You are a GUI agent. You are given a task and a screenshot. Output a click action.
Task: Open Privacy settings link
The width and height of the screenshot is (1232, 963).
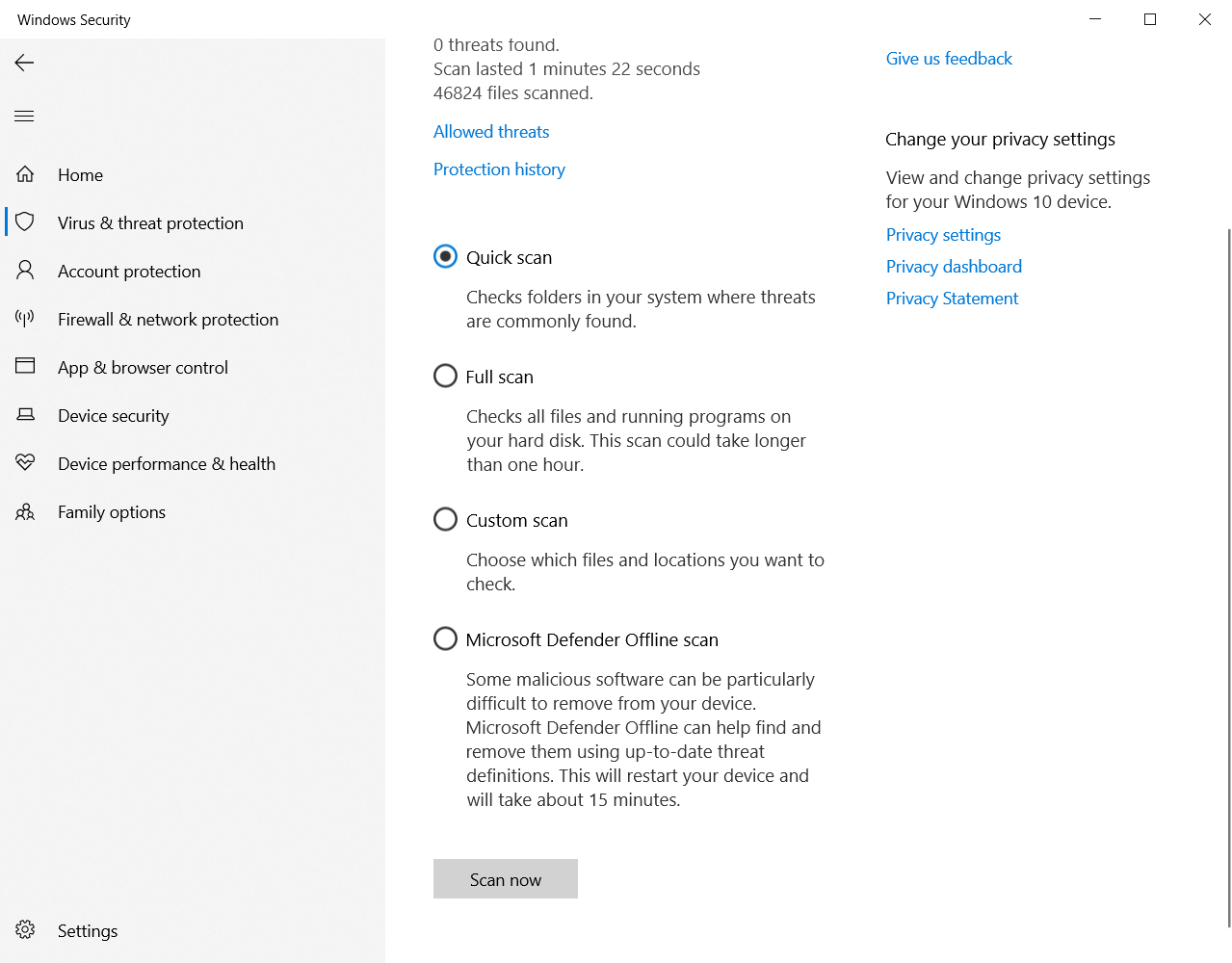coord(943,235)
